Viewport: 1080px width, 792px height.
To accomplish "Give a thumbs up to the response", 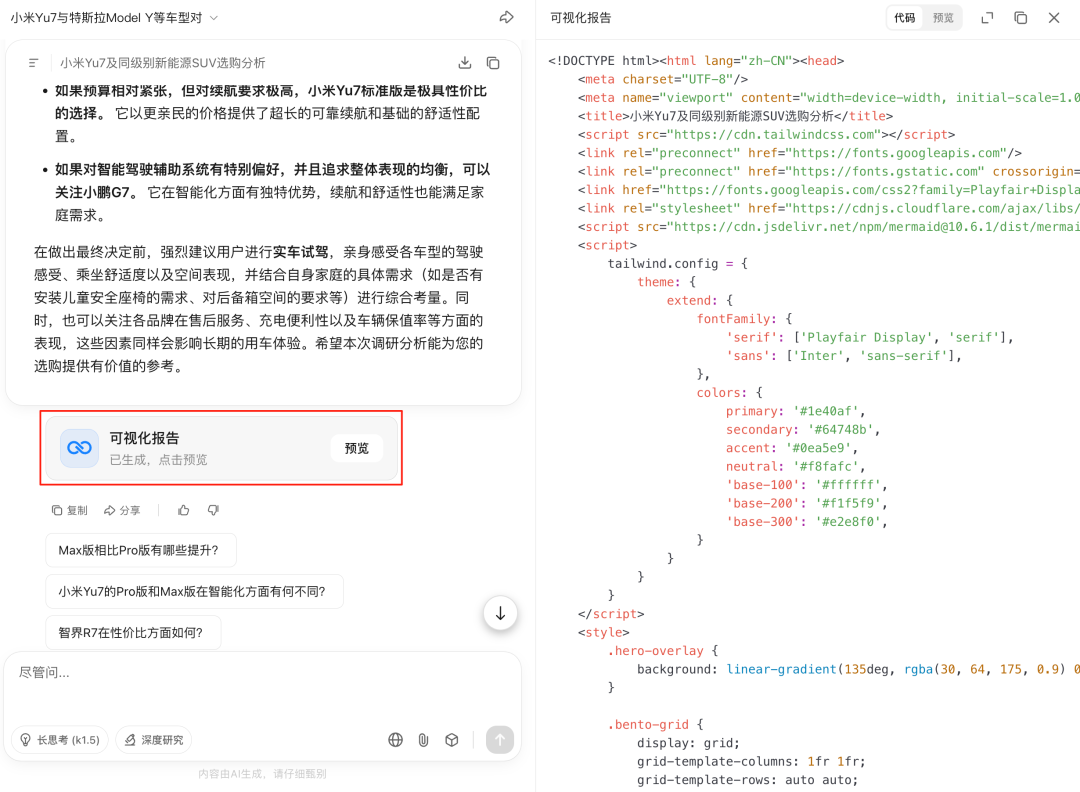I will [183, 510].
